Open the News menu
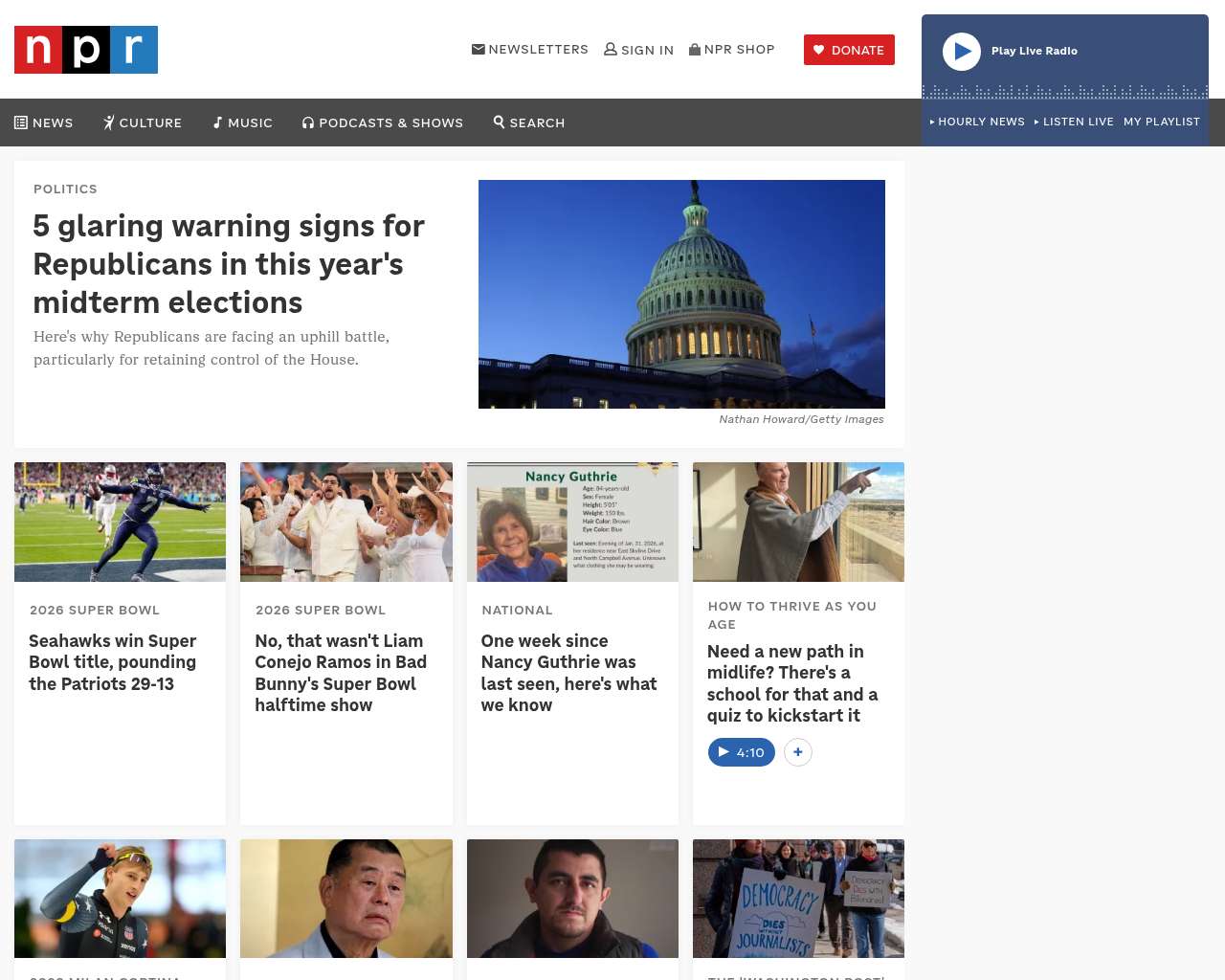This screenshot has width=1225, height=980. click(x=44, y=122)
